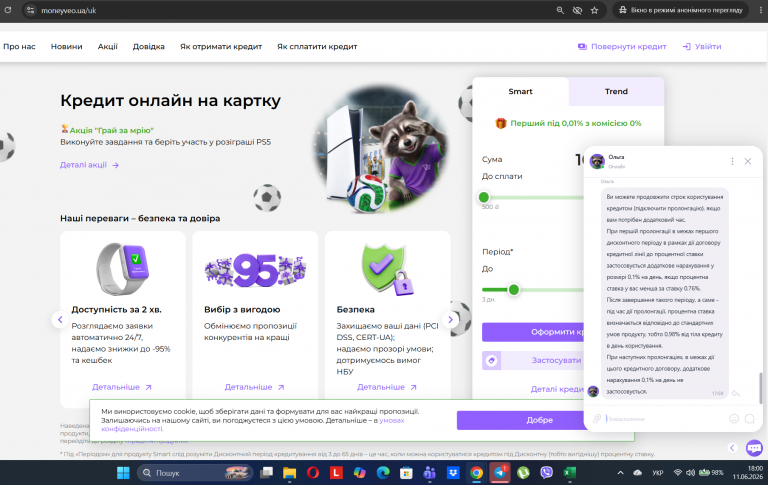Close the Ольга chat window
Screen dimensions: 768x485
[748, 161]
